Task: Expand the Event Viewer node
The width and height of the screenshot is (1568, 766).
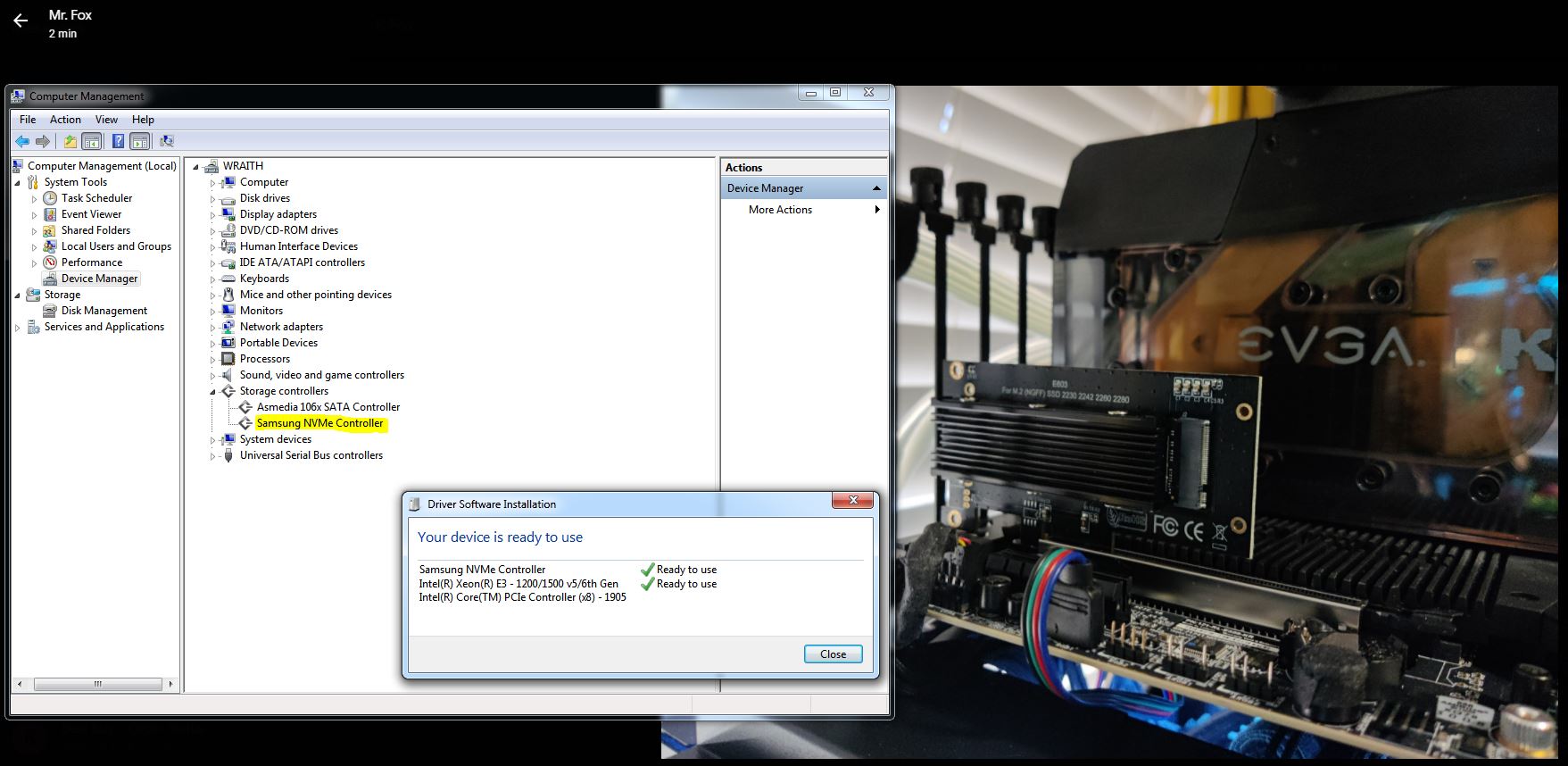Action: 35,215
